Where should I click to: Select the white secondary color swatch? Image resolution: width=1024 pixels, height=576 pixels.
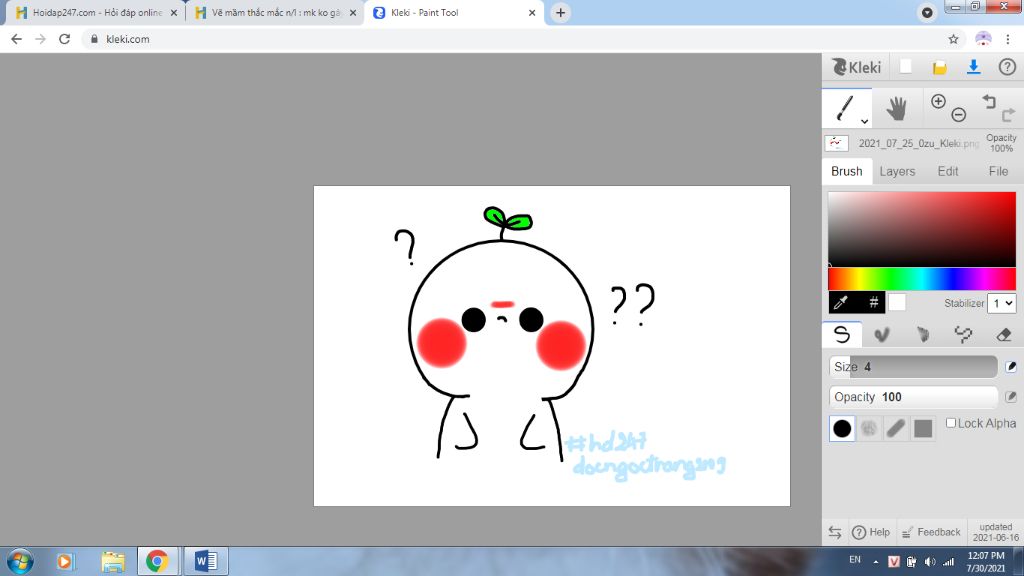897,302
